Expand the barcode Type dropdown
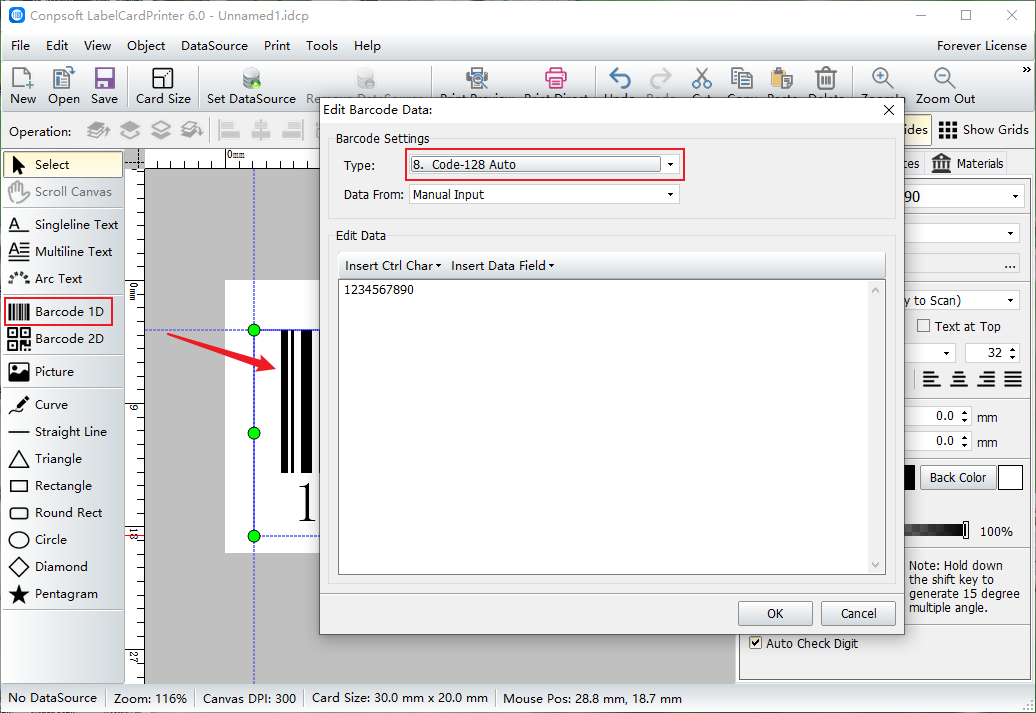The width and height of the screenshot is (1036, 713). 671,165
